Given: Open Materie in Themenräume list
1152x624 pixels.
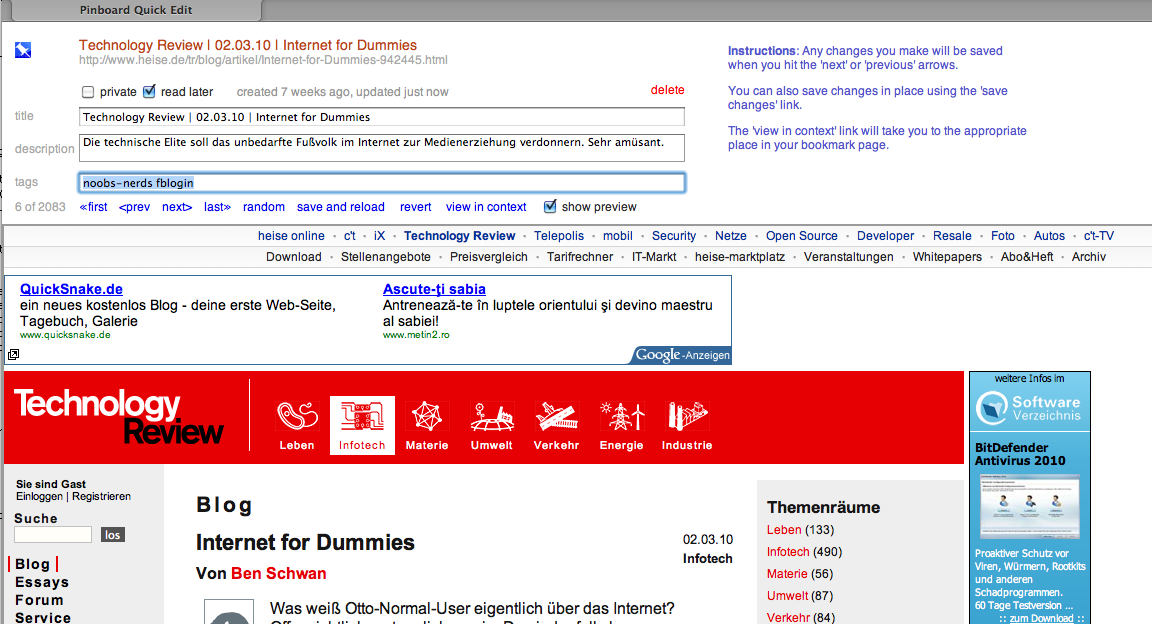Looking at the screenshot, I should tap(787, 574).
